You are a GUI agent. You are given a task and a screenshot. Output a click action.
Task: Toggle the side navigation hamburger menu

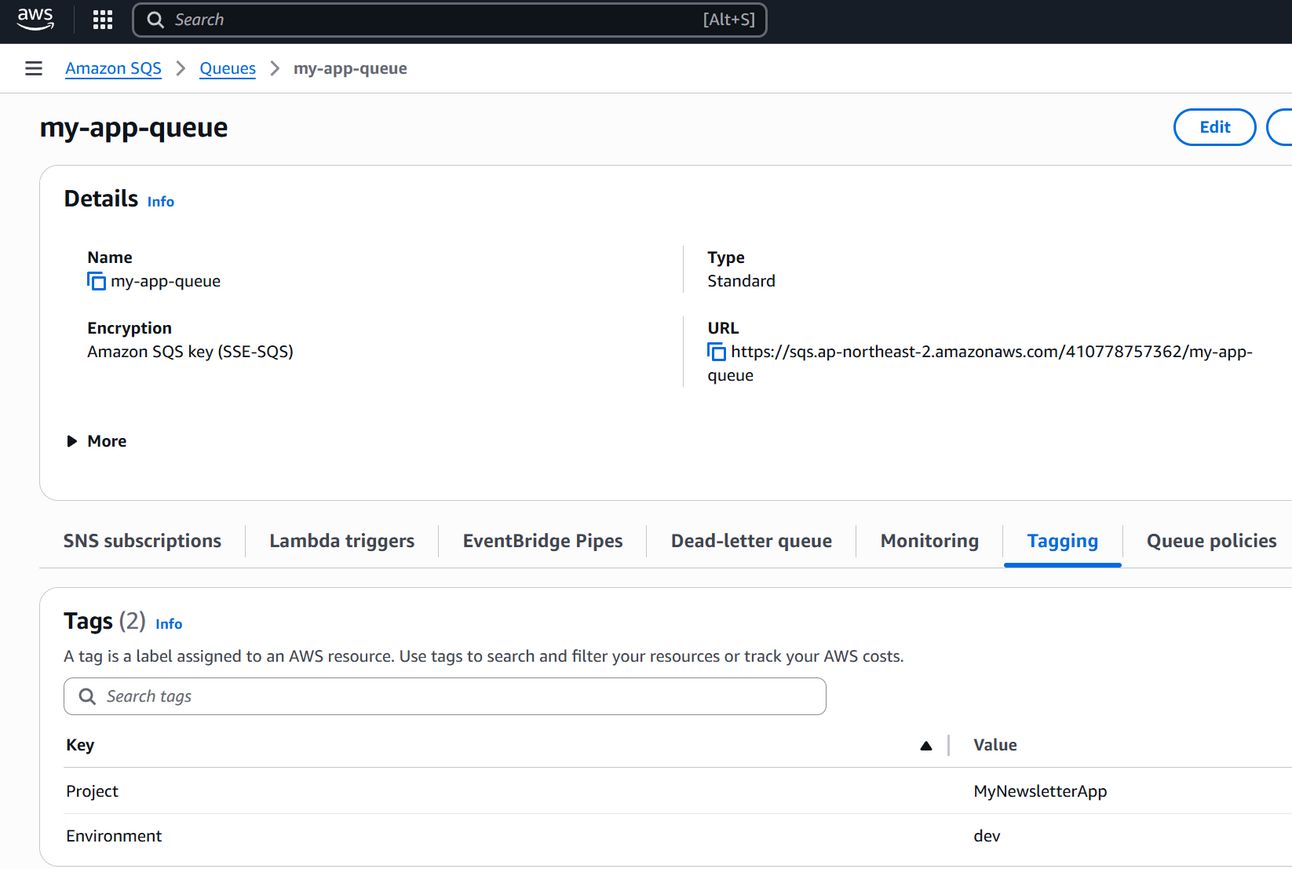34,68
